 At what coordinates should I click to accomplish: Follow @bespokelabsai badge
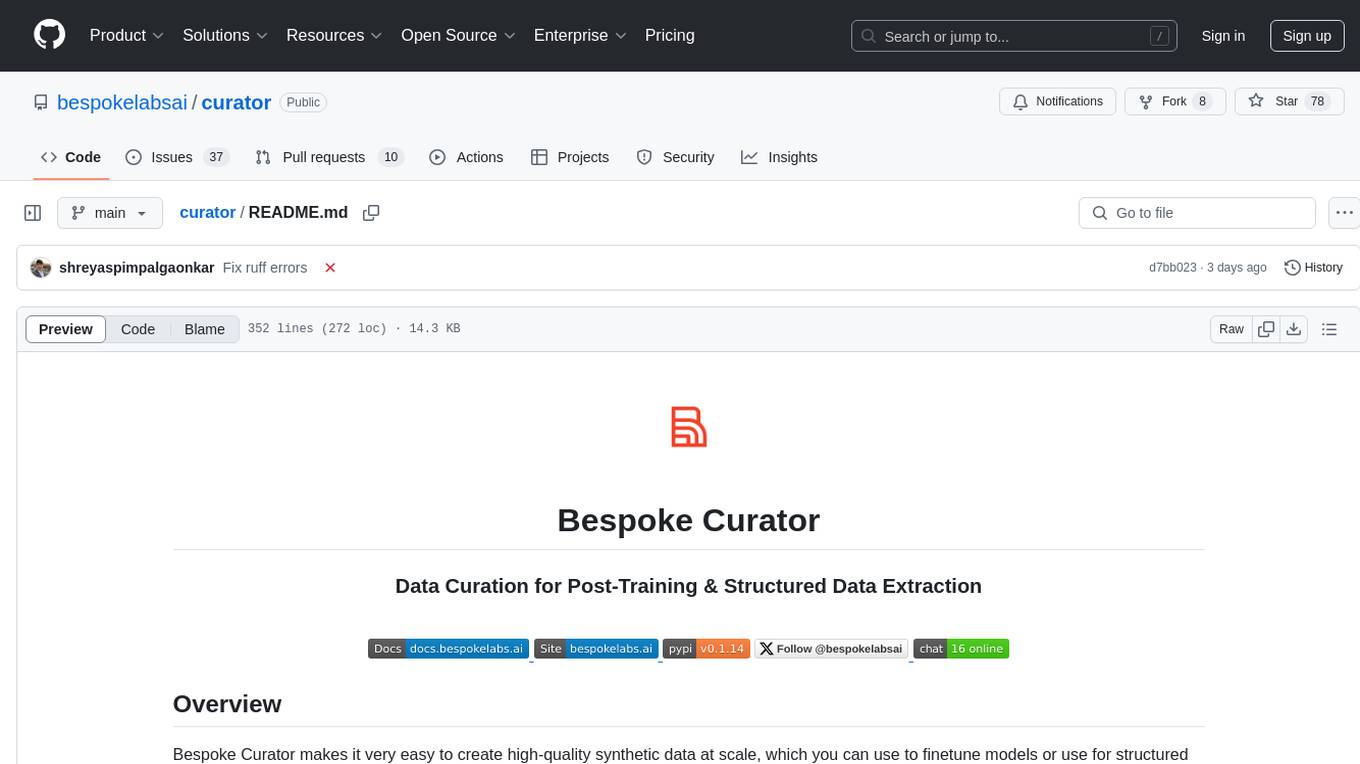pos(831,649)
